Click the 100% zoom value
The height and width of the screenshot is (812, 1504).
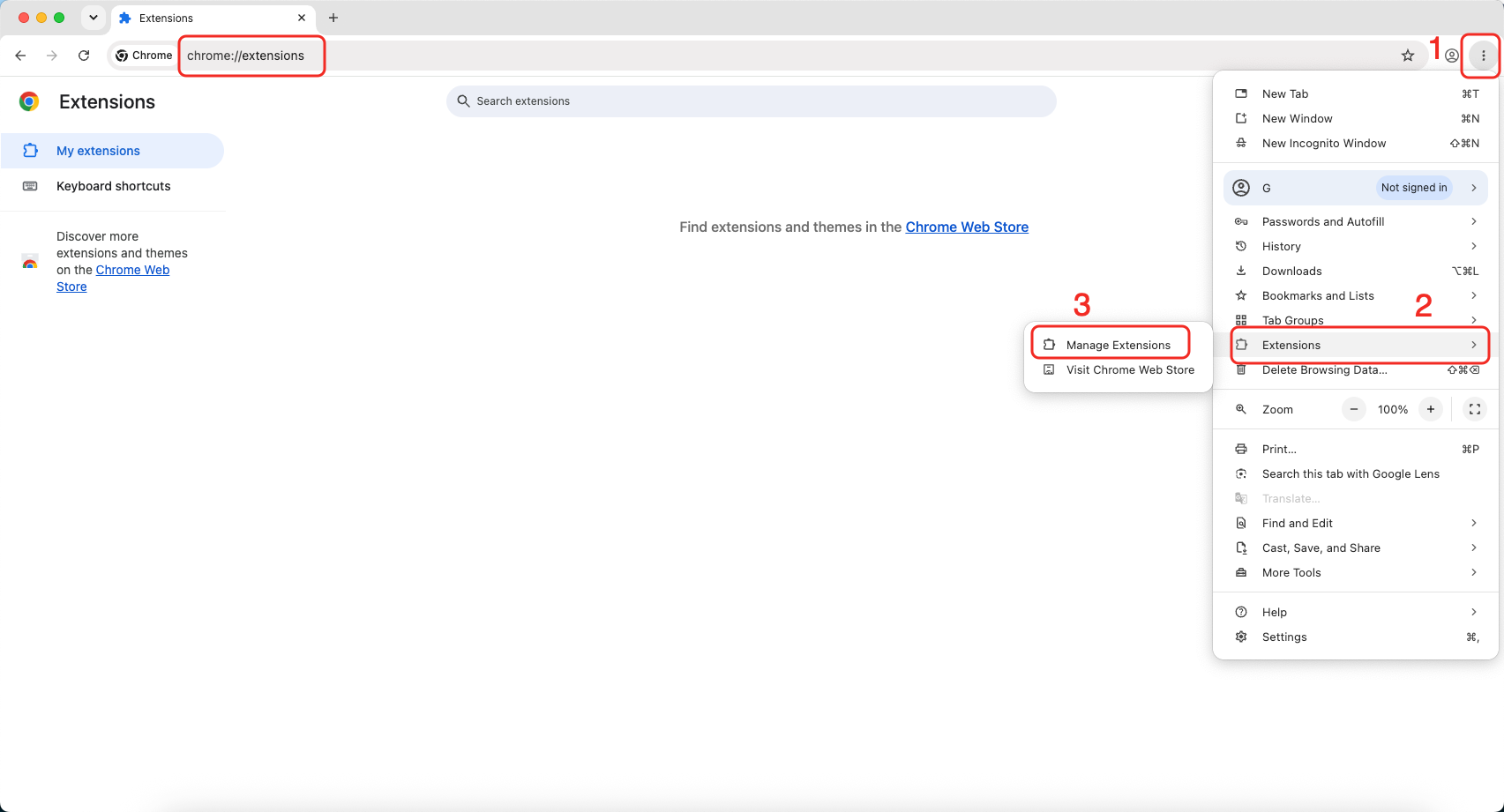[1393, 409]
